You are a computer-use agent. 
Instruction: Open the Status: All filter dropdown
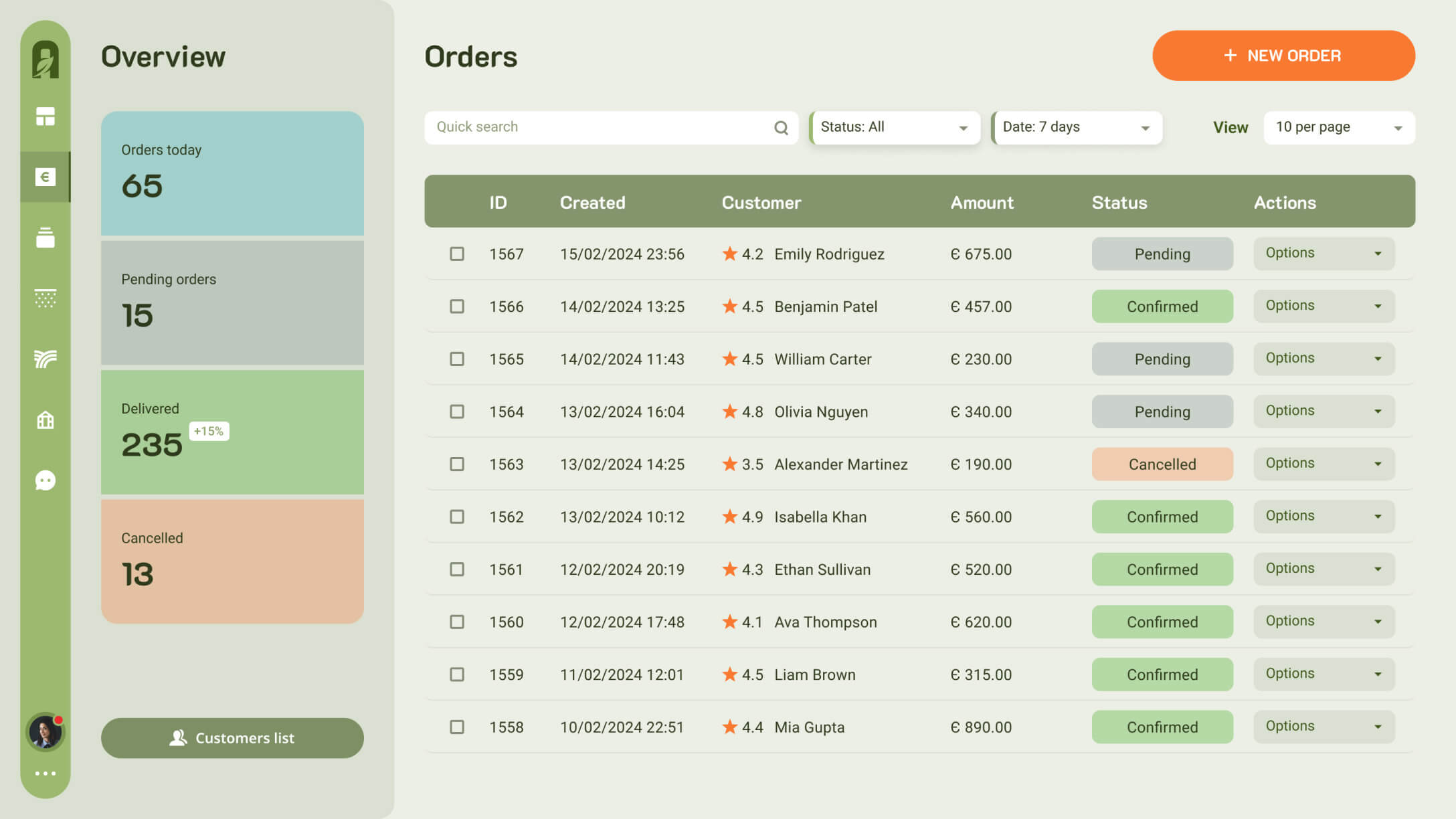895,128
